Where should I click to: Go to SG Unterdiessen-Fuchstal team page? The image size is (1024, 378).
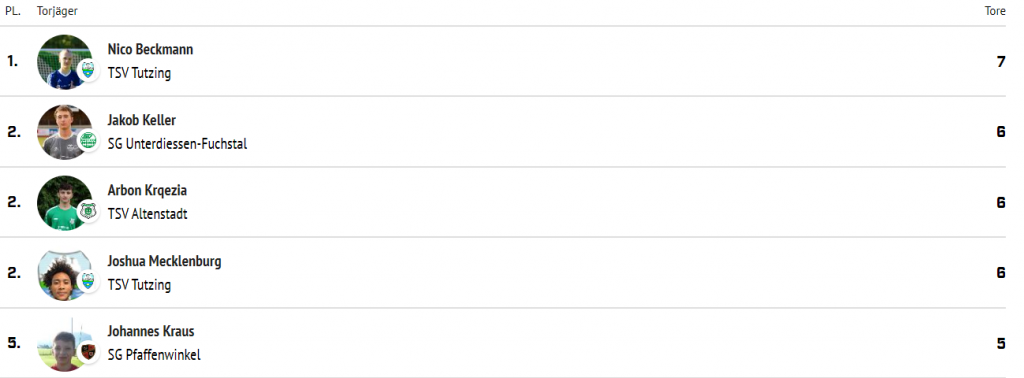(x=178, y=144)
